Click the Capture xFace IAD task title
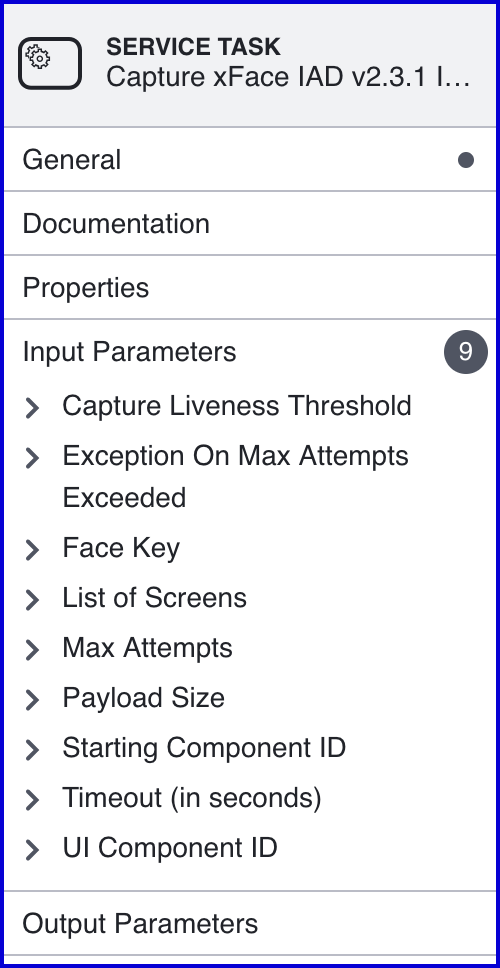500x968 pixels. pyautogui.click(x=288, y=77)
